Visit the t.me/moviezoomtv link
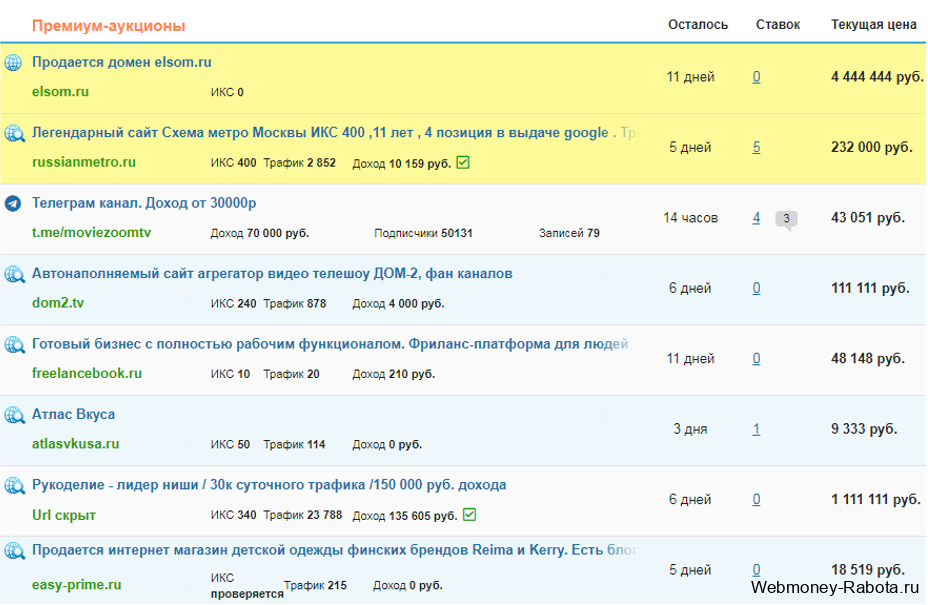 (x=91, y=233)
